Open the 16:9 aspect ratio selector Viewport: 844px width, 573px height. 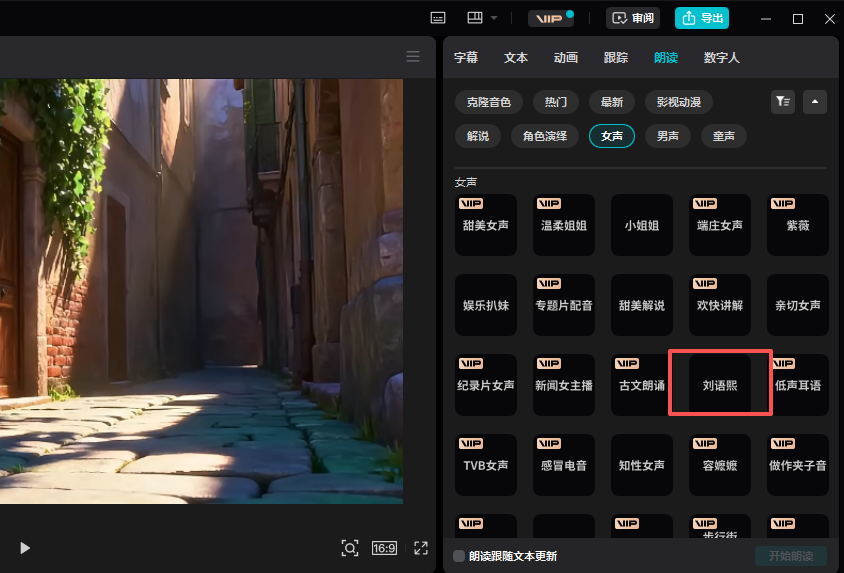coord(384,548)
